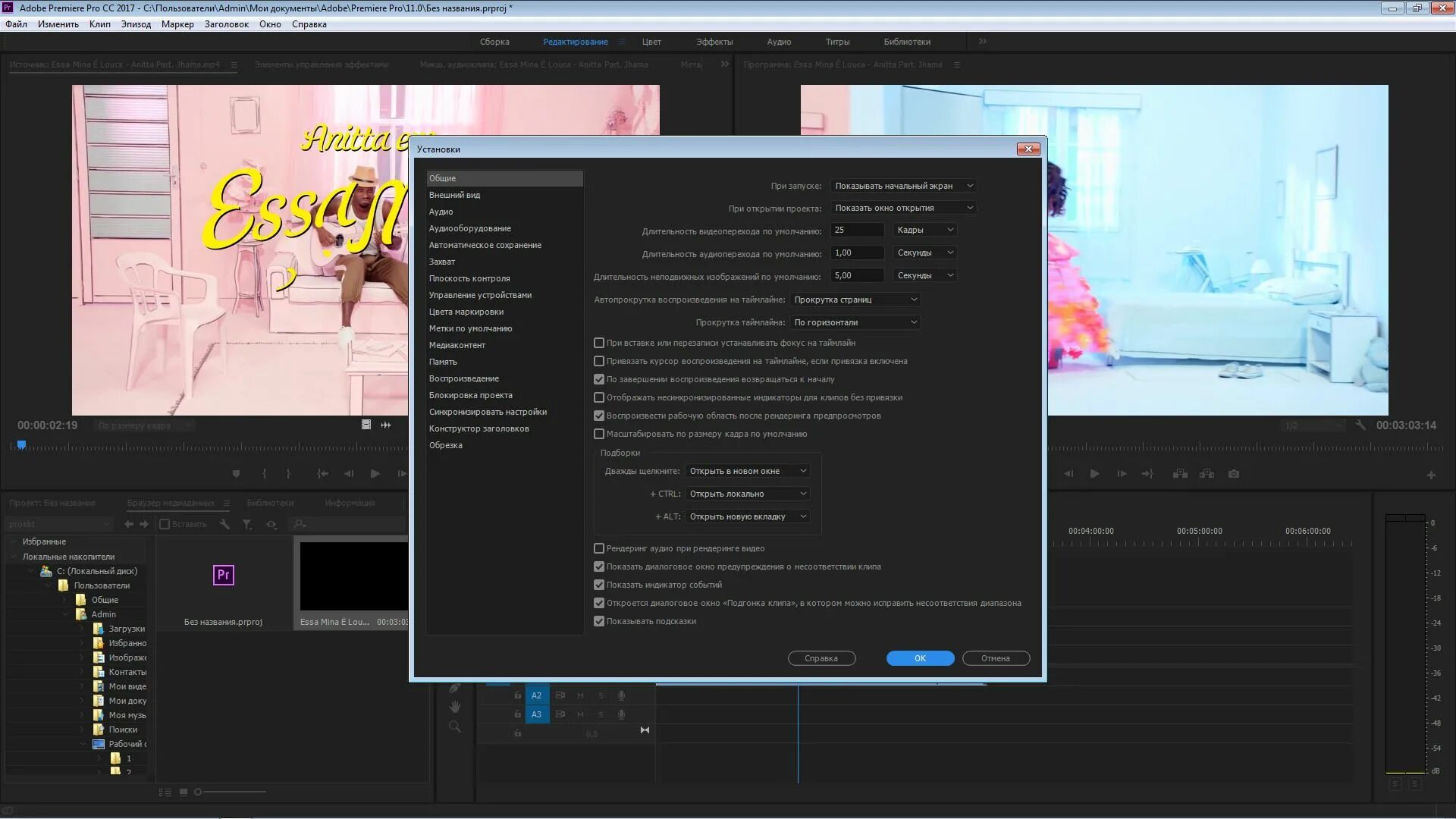
Task: Click Редактирование workspace tab
Action: [576, 41]
